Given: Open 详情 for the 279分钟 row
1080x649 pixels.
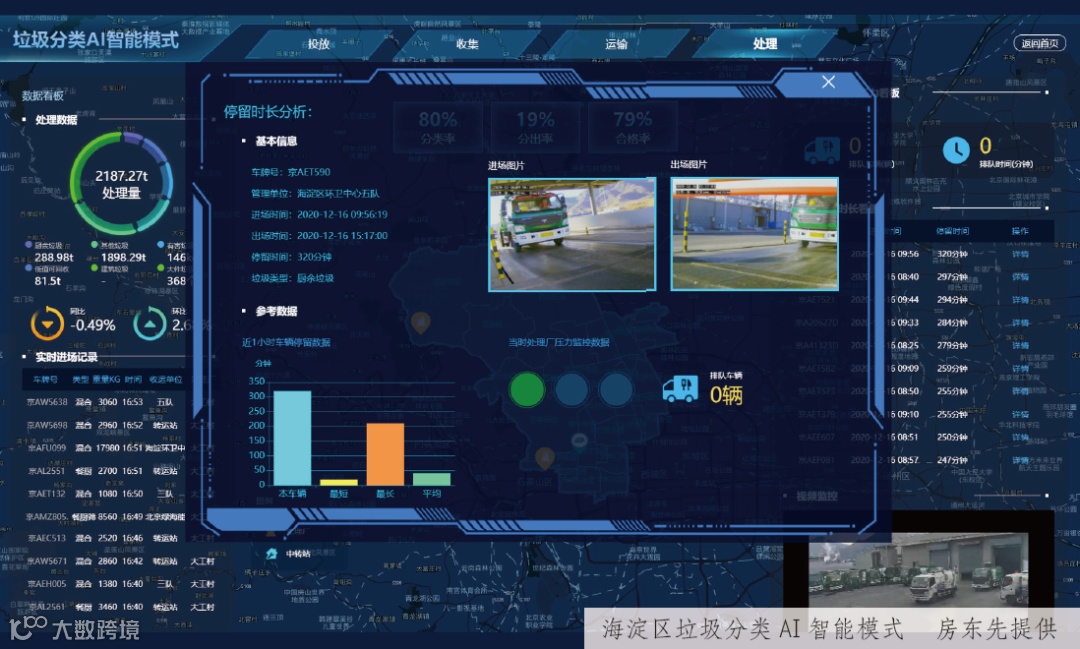Looking at the screenshot, I should pyautogui.click(x=1020, y=345).
